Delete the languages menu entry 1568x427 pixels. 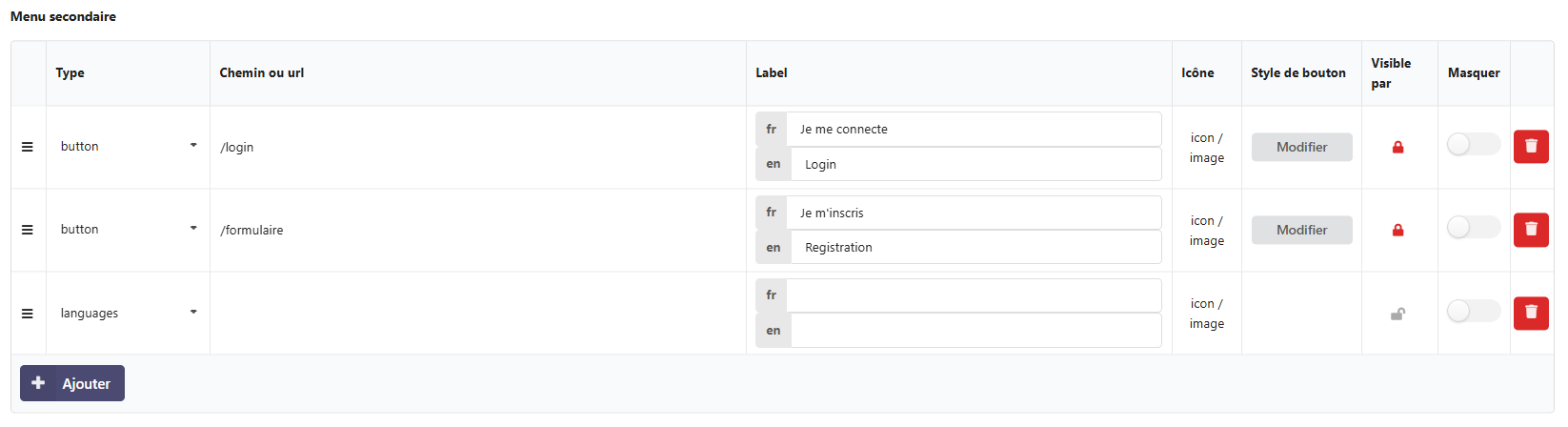(1531, 312)
